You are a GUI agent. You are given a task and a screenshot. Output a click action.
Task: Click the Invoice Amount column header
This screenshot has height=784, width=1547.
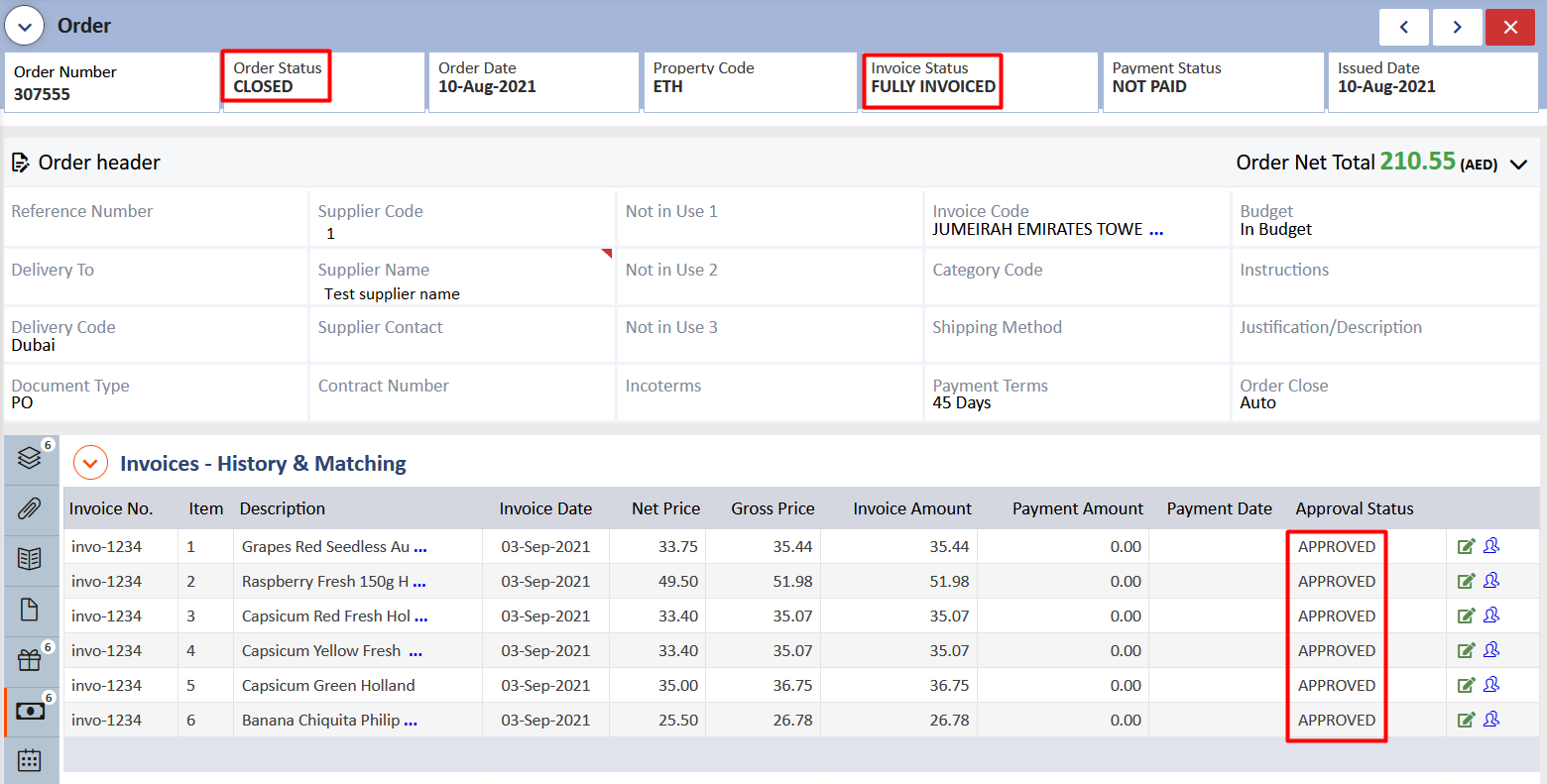point(912,508)
